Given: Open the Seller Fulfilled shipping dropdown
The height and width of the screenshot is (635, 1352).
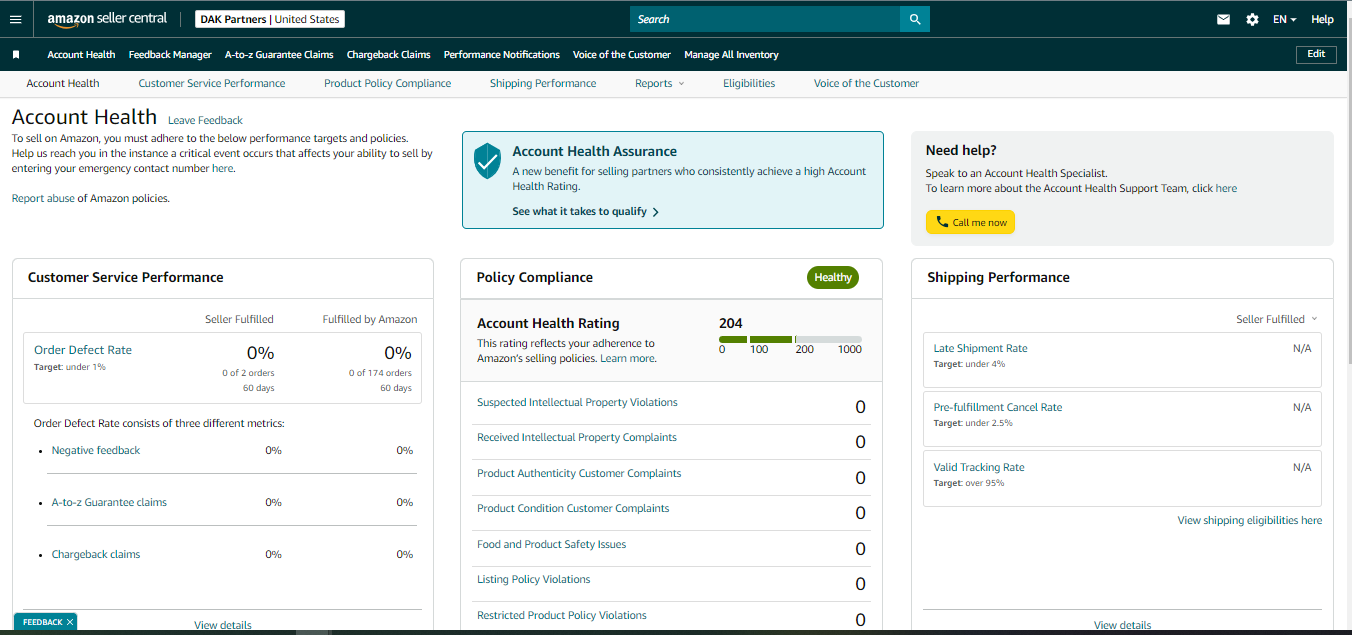Looking at the screenshot, I should [1276, 319].
